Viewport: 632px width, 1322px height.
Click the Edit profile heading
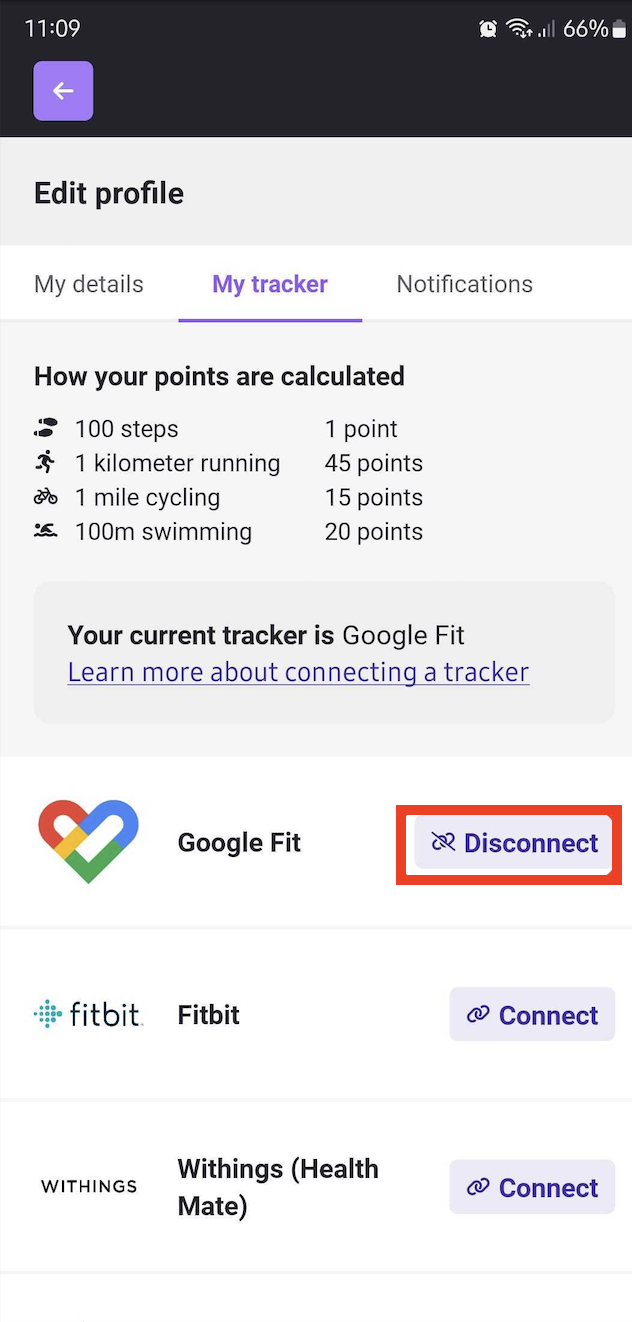point(109,193)
